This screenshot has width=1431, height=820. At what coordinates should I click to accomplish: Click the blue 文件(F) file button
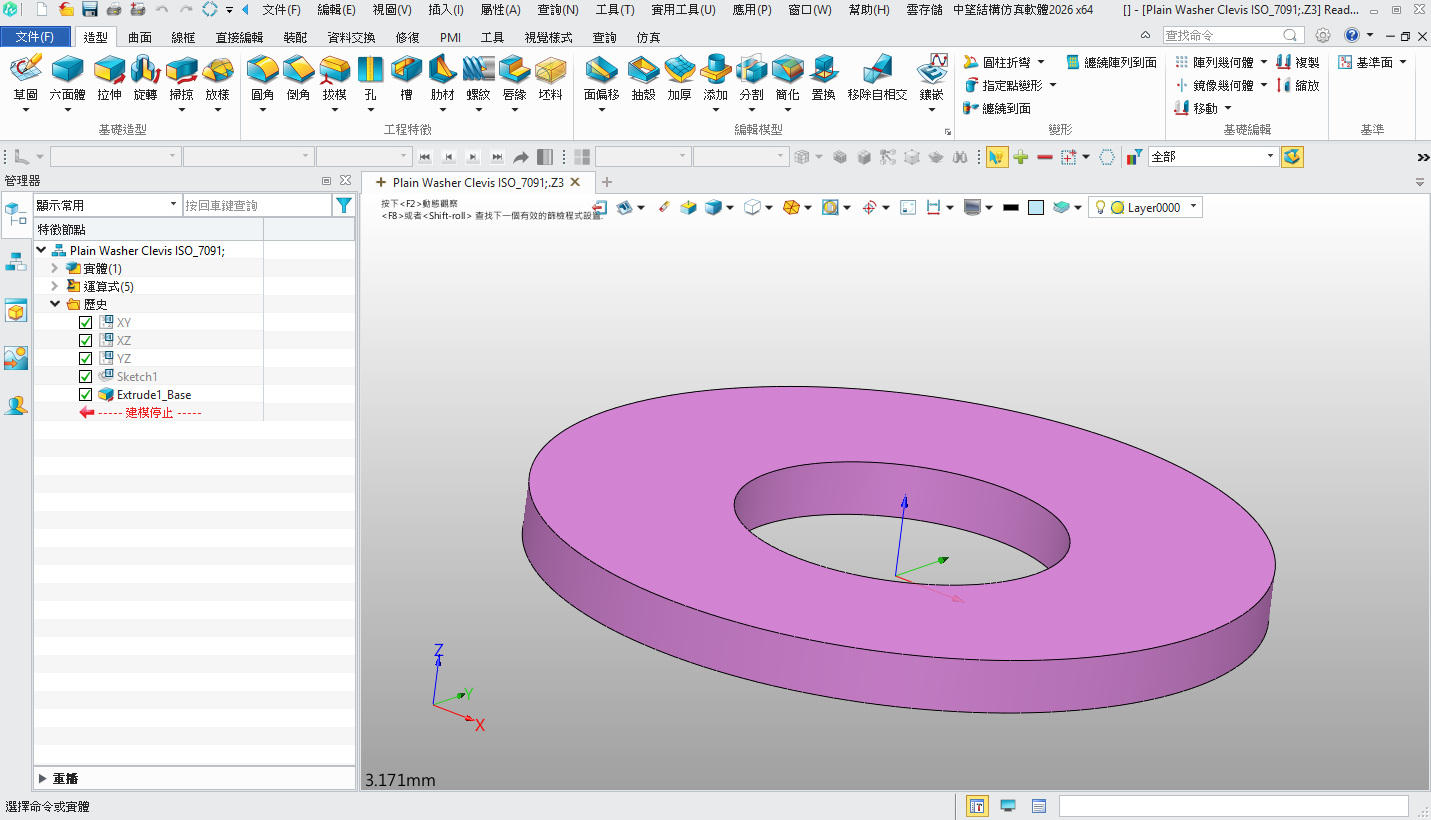[x=35, y=37]
